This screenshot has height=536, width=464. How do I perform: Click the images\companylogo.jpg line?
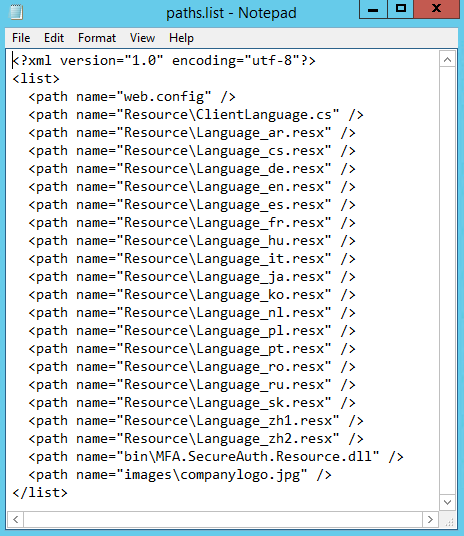click(x=180, y=475)
